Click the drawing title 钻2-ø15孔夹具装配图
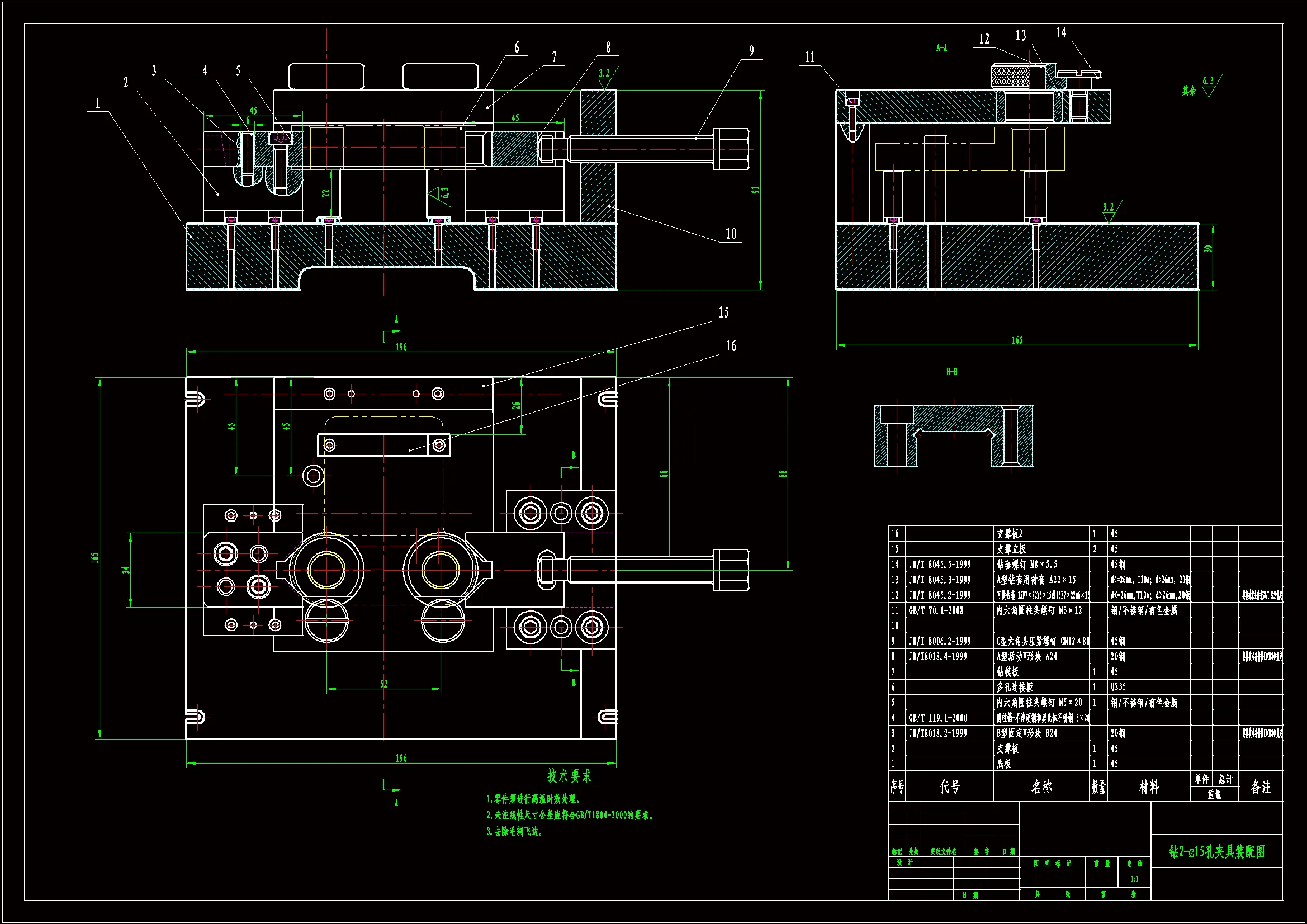Screen dimensions: 1307x924 (x=1216, y=852)
